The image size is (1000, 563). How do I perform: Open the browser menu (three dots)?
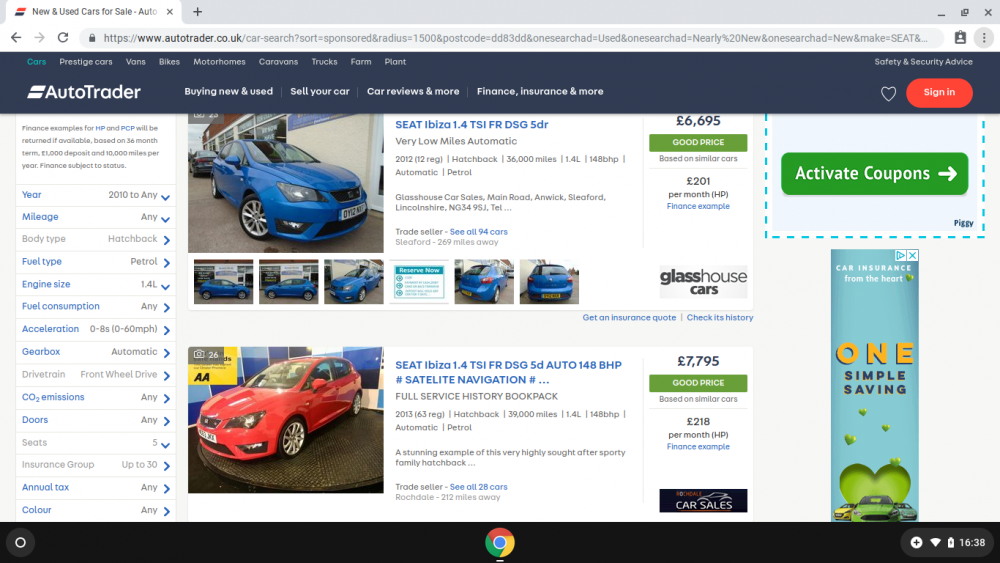(x=984, y=38)
